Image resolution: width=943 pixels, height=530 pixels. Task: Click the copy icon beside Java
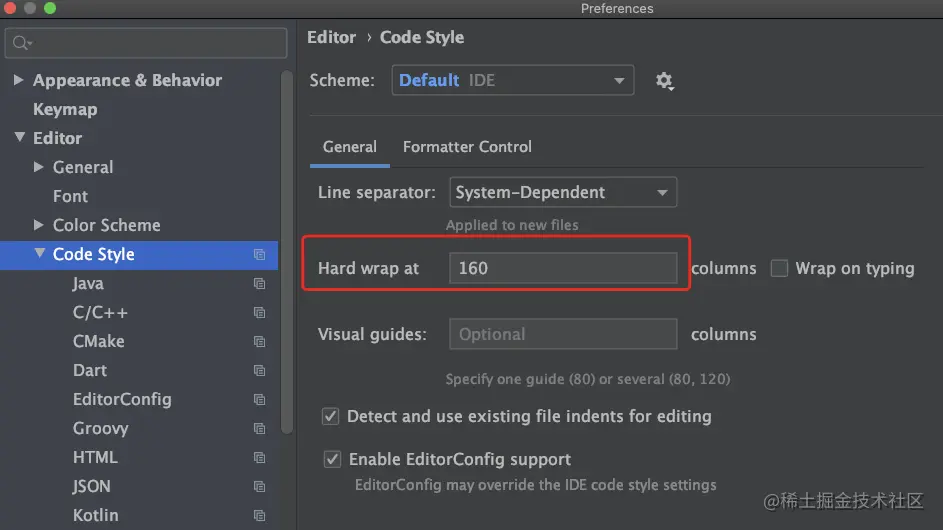tap(260, 284)
